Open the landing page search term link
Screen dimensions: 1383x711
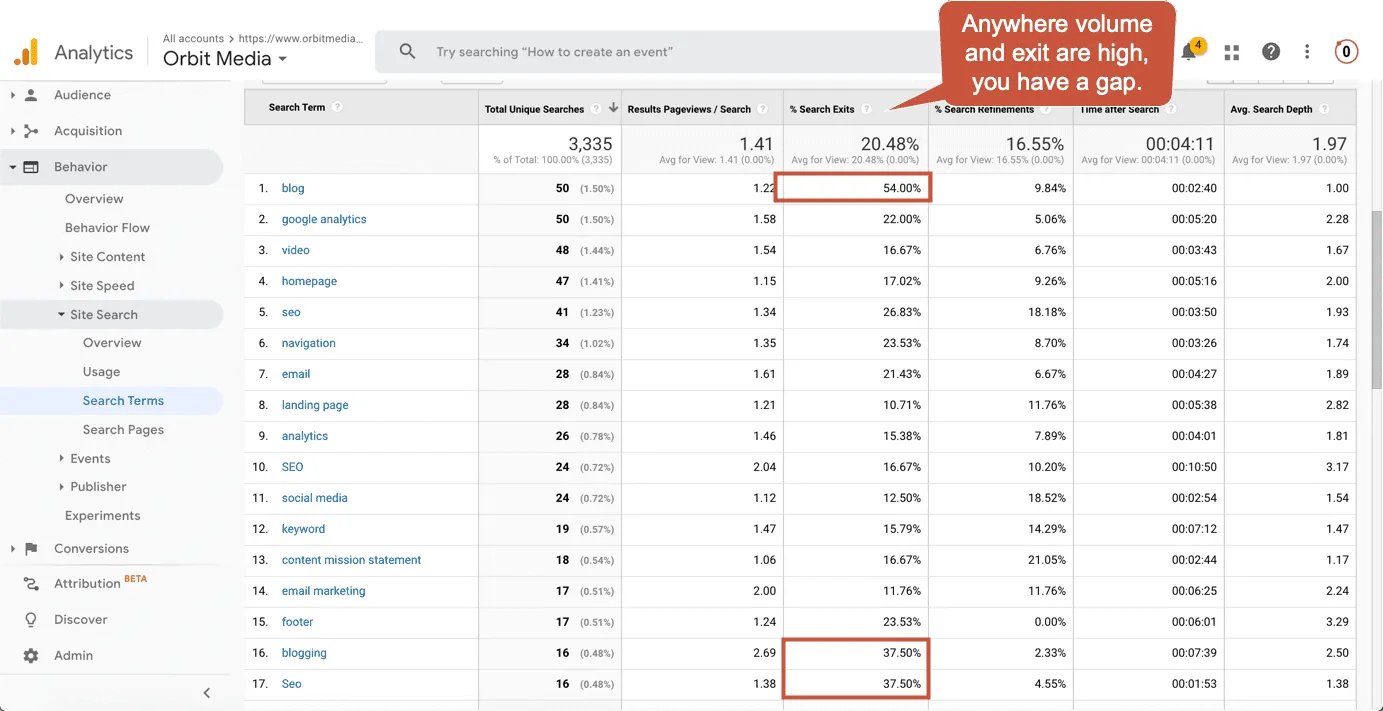point(314,404)
